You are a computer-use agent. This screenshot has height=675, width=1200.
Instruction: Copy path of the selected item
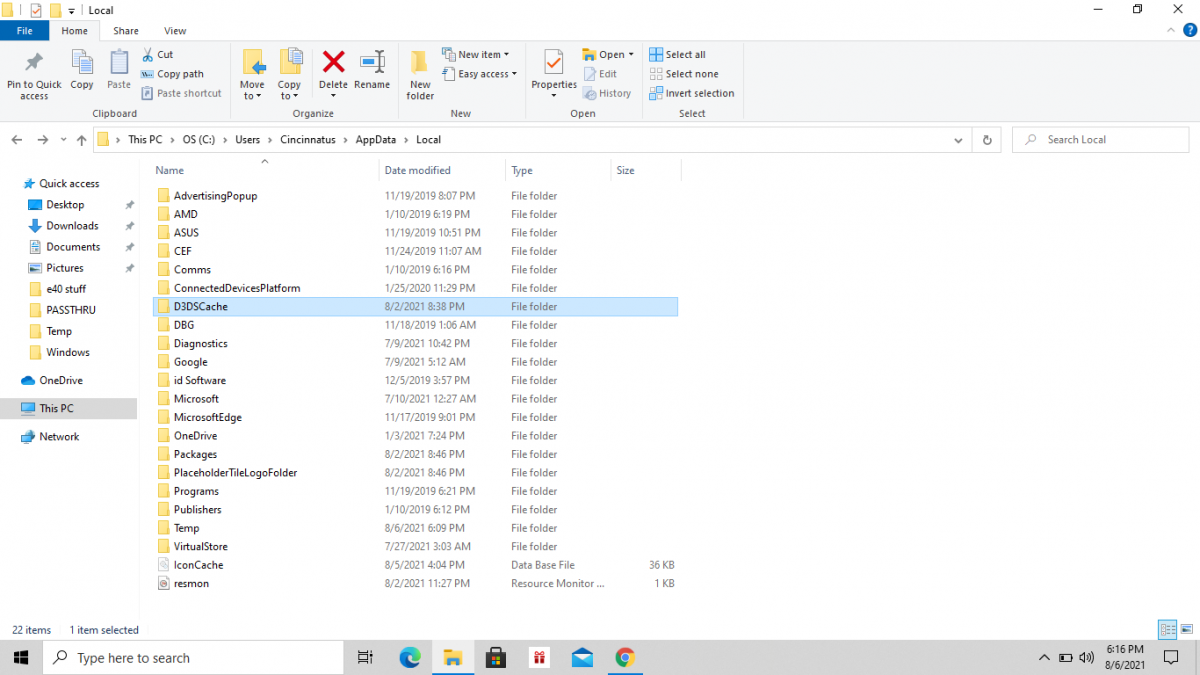[x=173, y=74]
